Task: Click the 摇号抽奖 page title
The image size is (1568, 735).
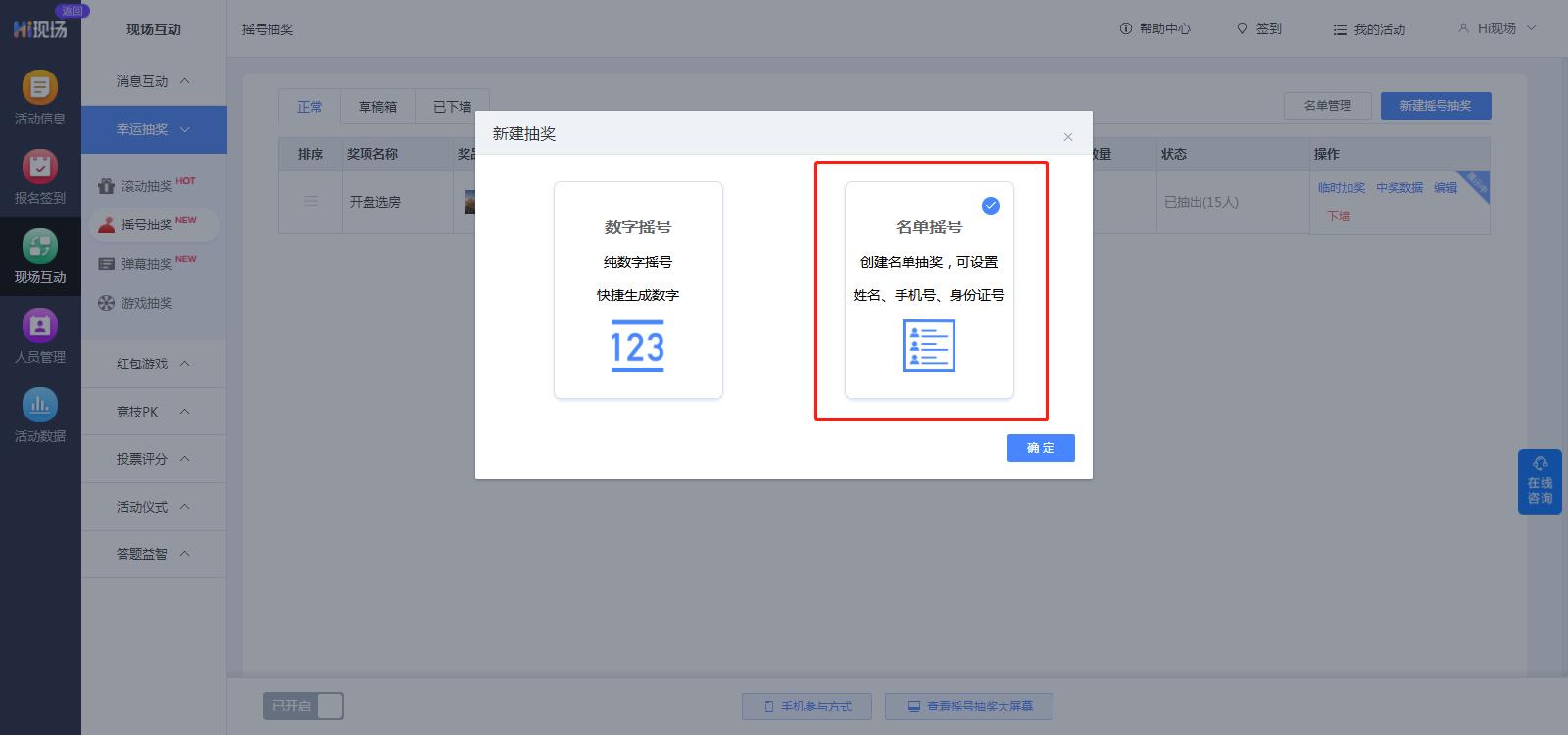Action: (268, 29)
